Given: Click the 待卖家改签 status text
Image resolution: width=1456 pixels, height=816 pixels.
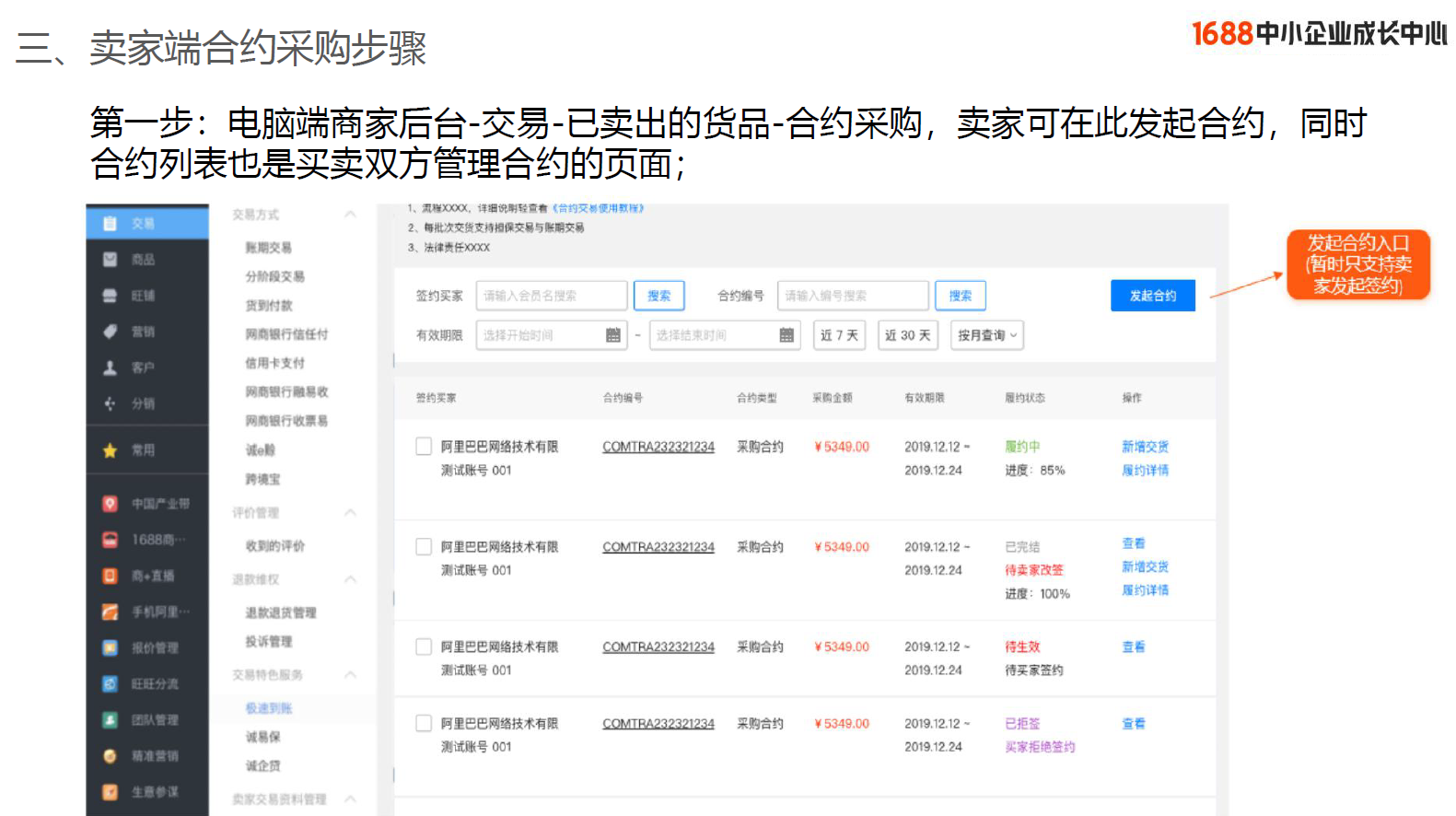Looking at the screenshot, I should tap(1034, 570).
